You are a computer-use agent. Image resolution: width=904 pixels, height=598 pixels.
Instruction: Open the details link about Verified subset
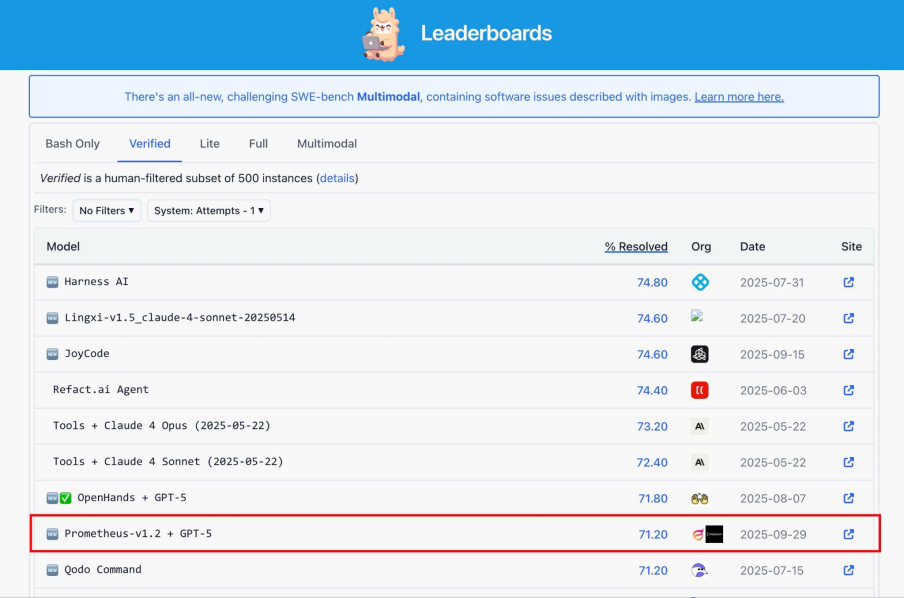tap(337, 178)
